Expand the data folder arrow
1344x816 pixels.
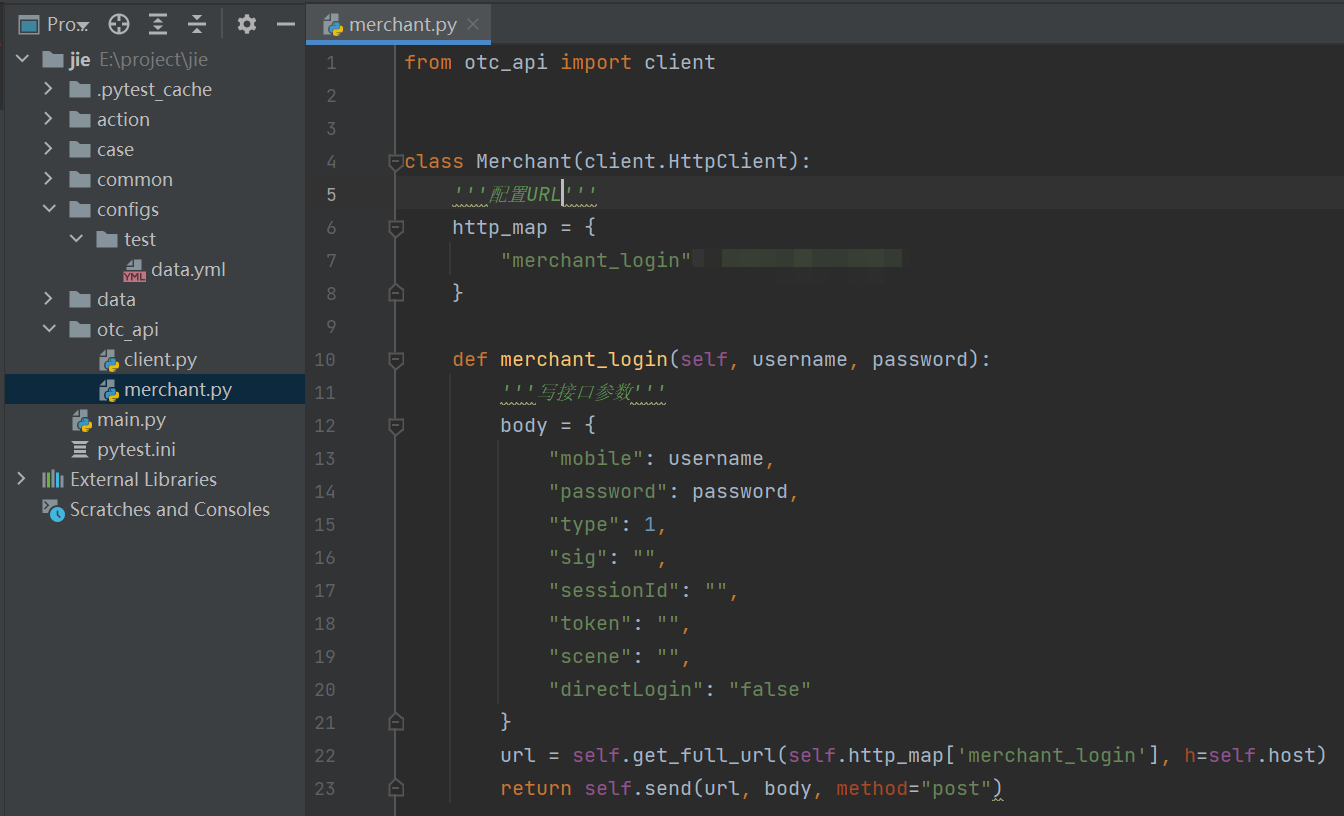48,300
